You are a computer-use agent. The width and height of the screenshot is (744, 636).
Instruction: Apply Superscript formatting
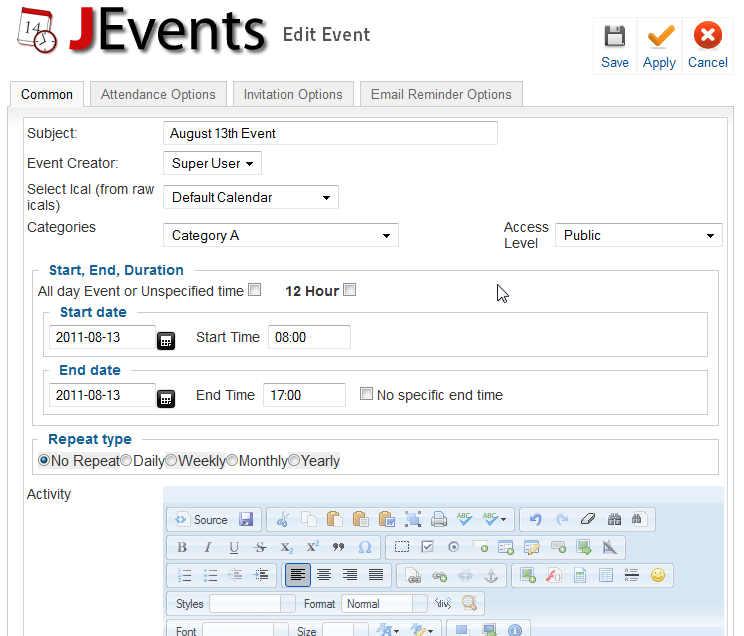(x=312, y=547)
